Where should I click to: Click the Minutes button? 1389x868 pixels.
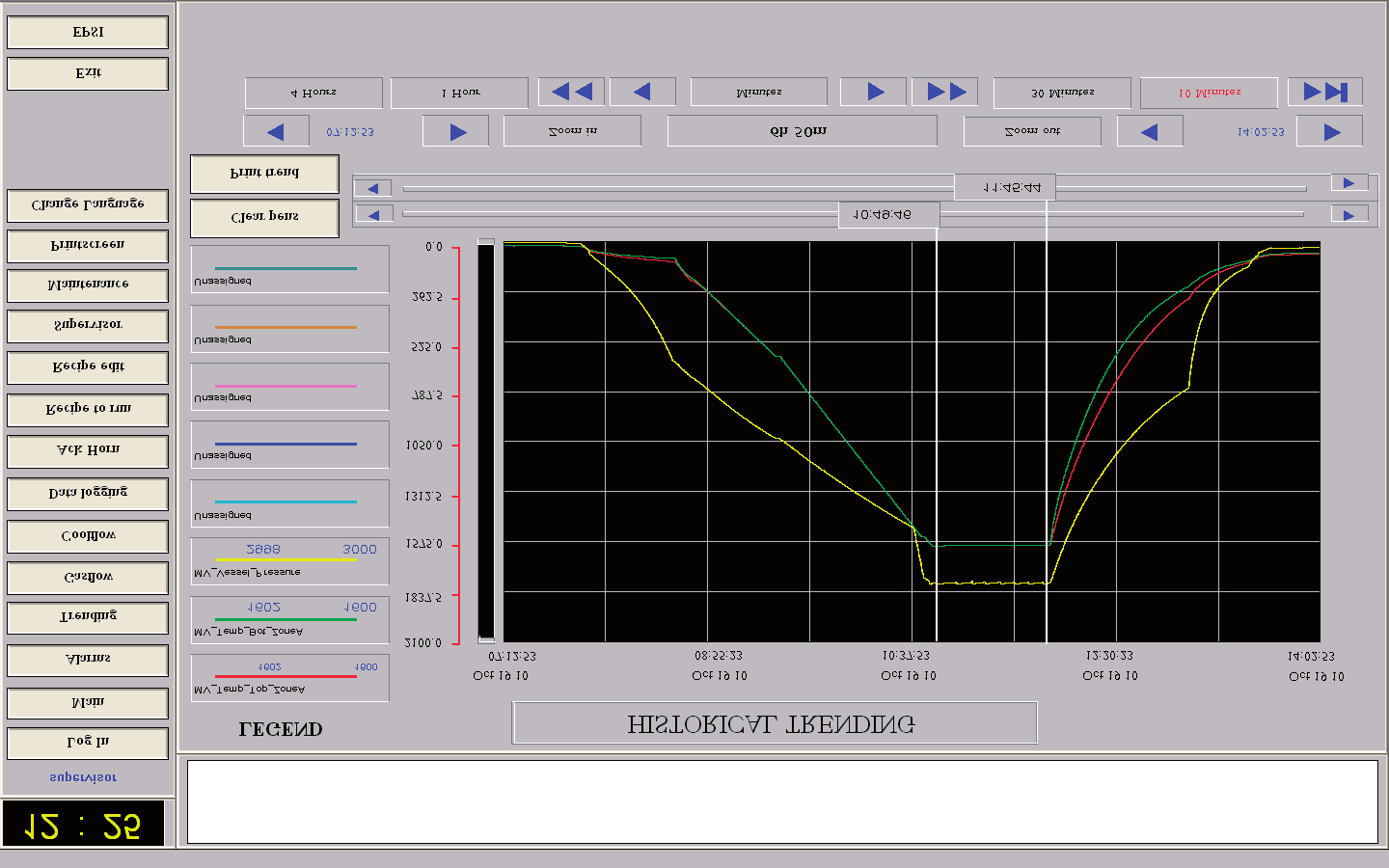pyautogui.click(x=759, y=92)
